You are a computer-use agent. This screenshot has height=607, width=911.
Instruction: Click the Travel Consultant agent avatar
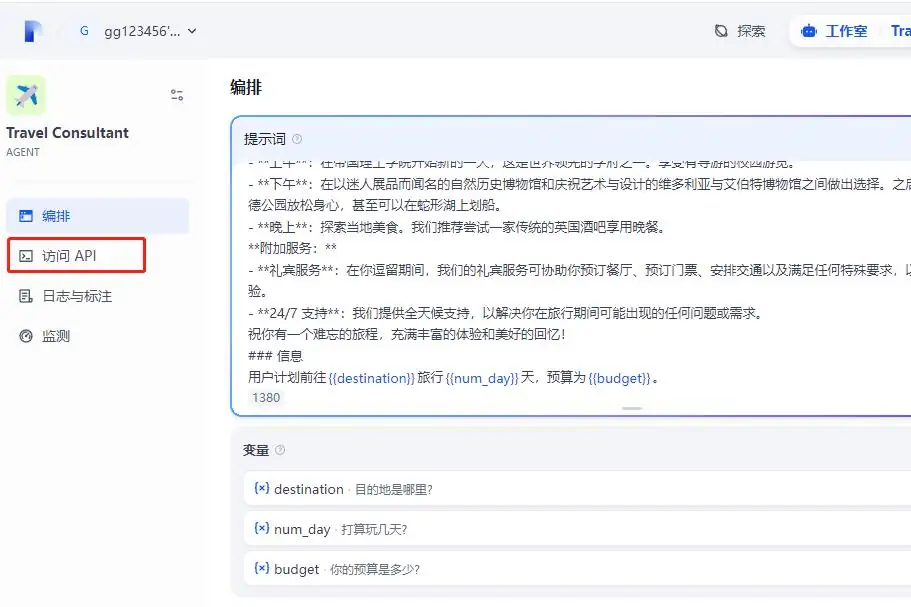point(25,95)
